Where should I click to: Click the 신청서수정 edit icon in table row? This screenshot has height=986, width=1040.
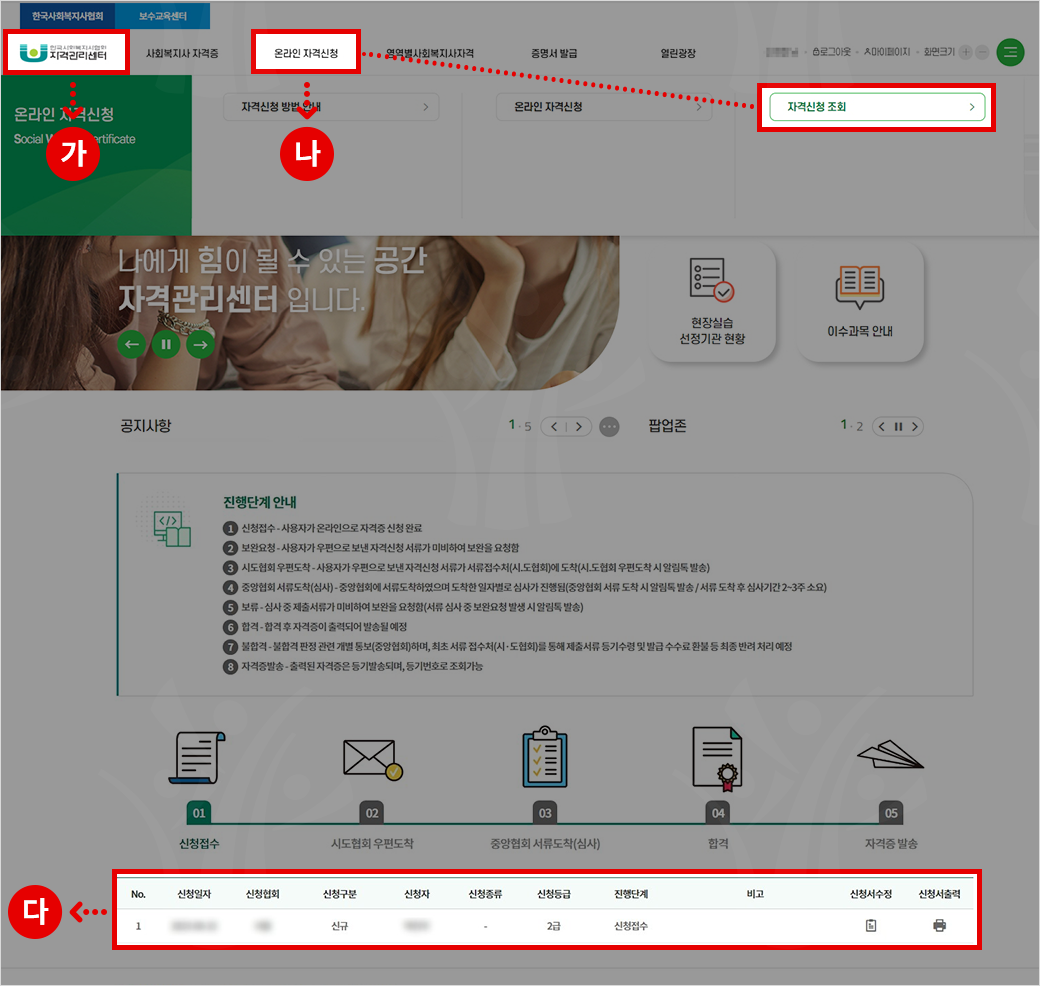point(870,926)
